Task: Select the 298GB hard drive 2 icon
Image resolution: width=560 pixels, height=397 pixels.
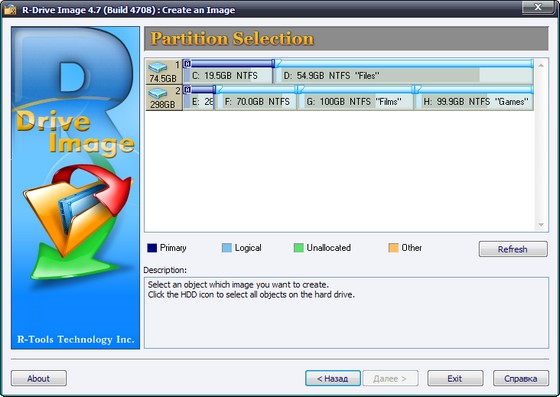Action: [164, 97]
